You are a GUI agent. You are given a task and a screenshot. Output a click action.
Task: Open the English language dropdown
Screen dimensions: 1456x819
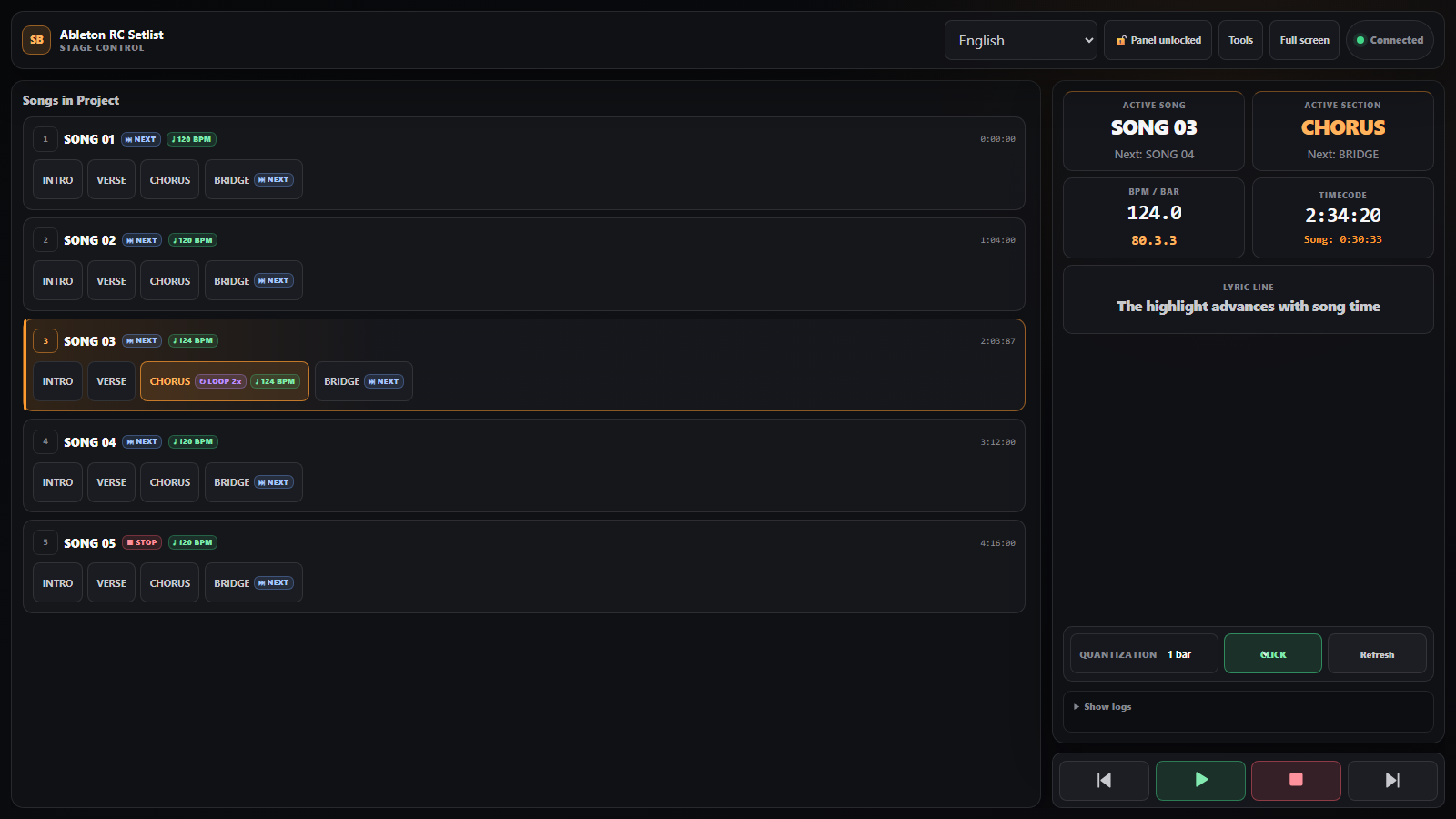coord(1020,40)
